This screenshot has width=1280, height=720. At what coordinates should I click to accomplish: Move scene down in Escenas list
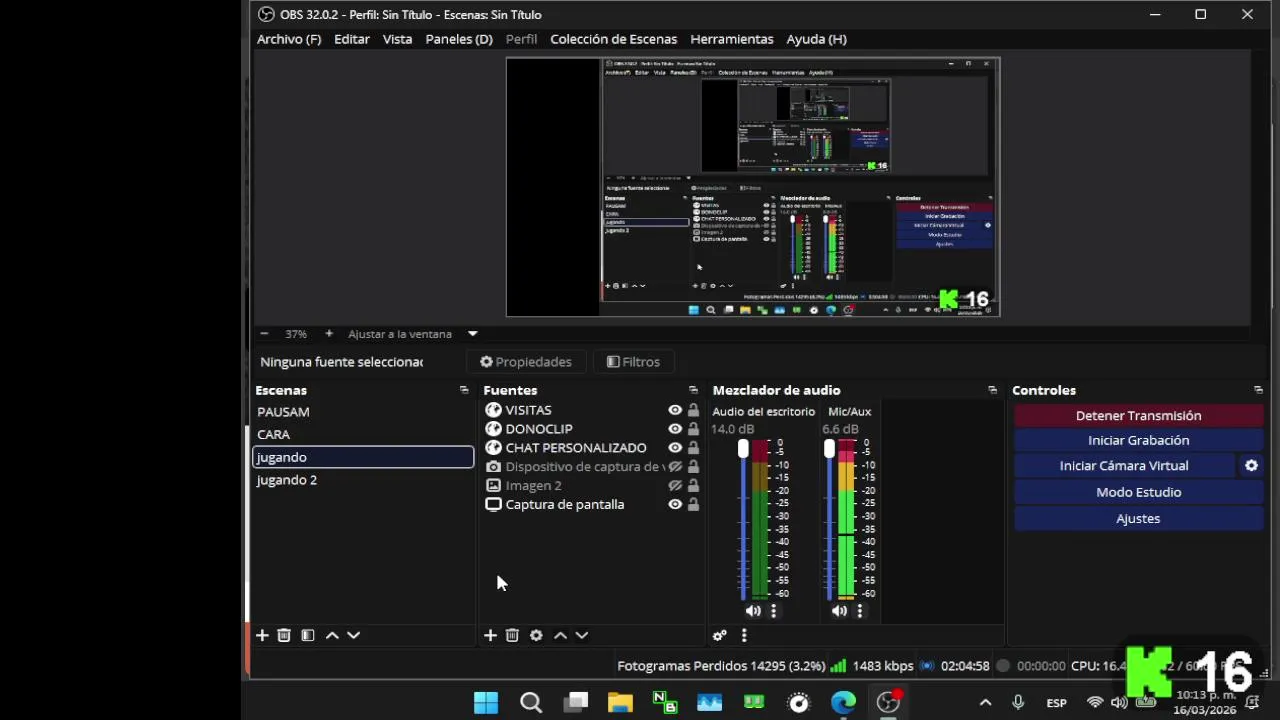click(x=353, y=635)
